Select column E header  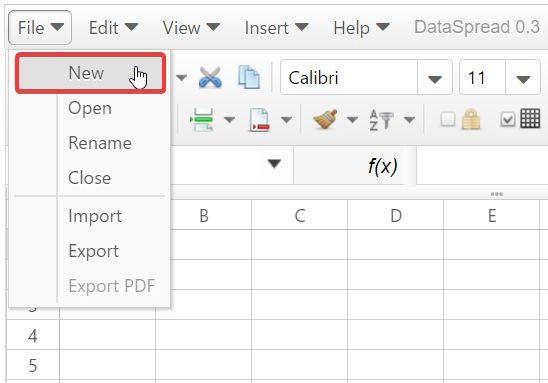[x=492, y=215]
